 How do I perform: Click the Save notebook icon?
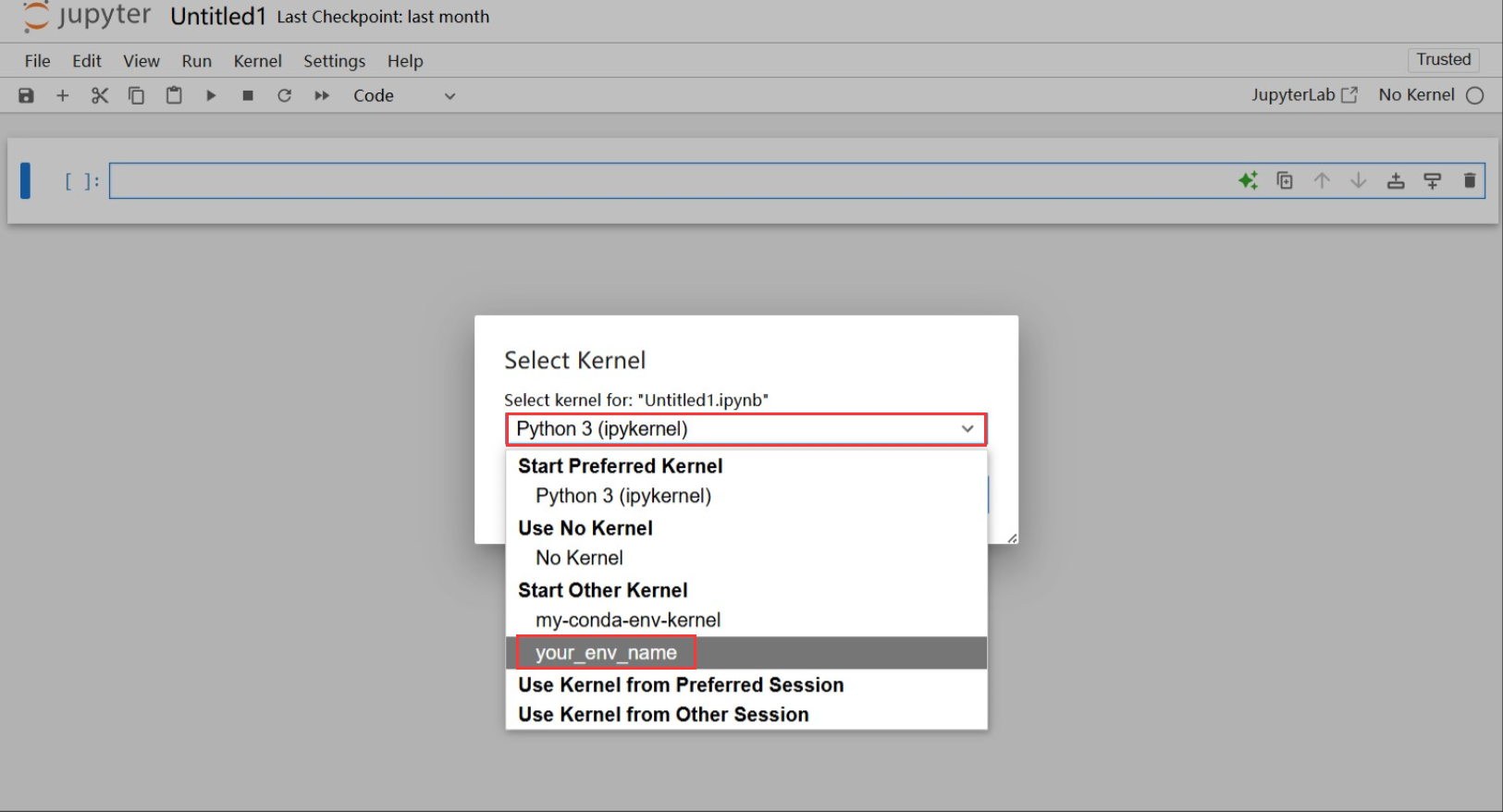pos(26,95)
